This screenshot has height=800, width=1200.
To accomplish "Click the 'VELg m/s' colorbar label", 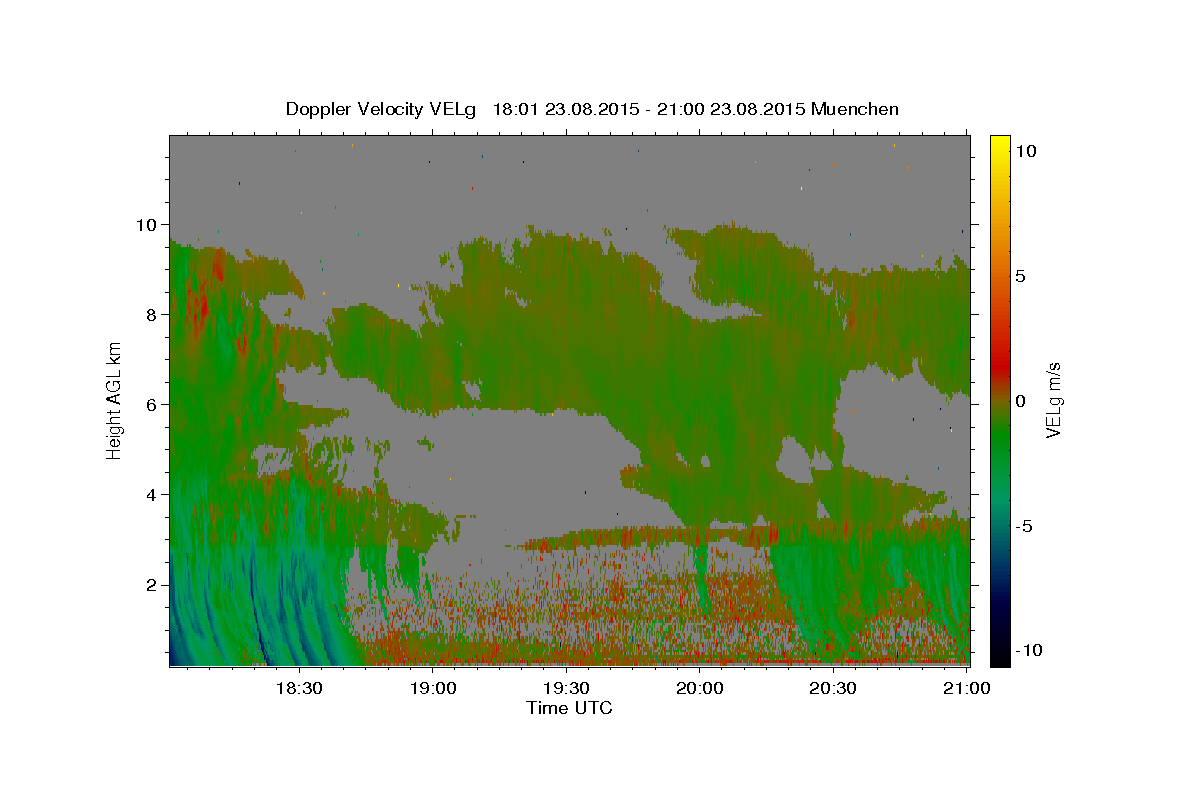I will click(1054, 400).
